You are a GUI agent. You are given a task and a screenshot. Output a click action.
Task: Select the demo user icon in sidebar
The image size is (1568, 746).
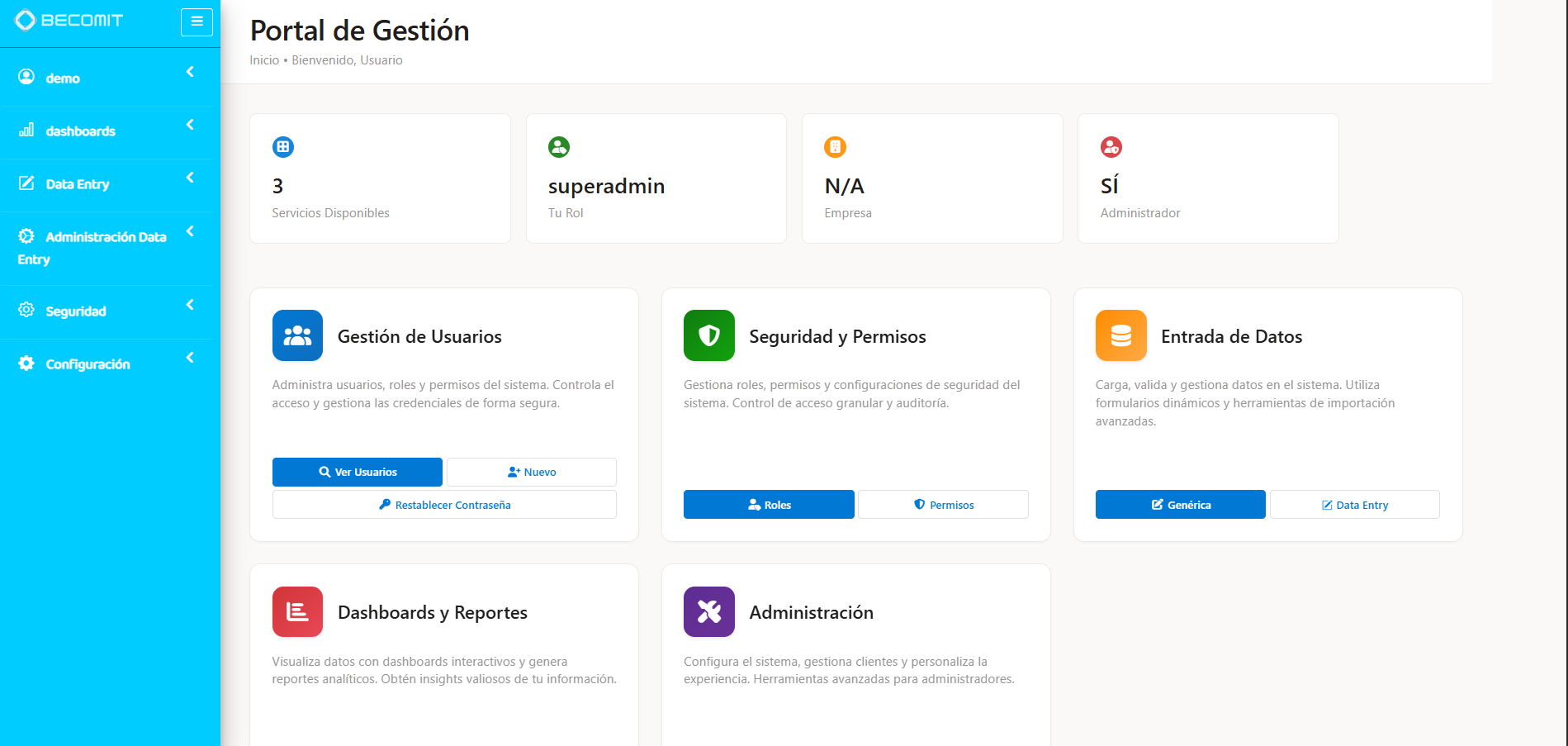26,77
